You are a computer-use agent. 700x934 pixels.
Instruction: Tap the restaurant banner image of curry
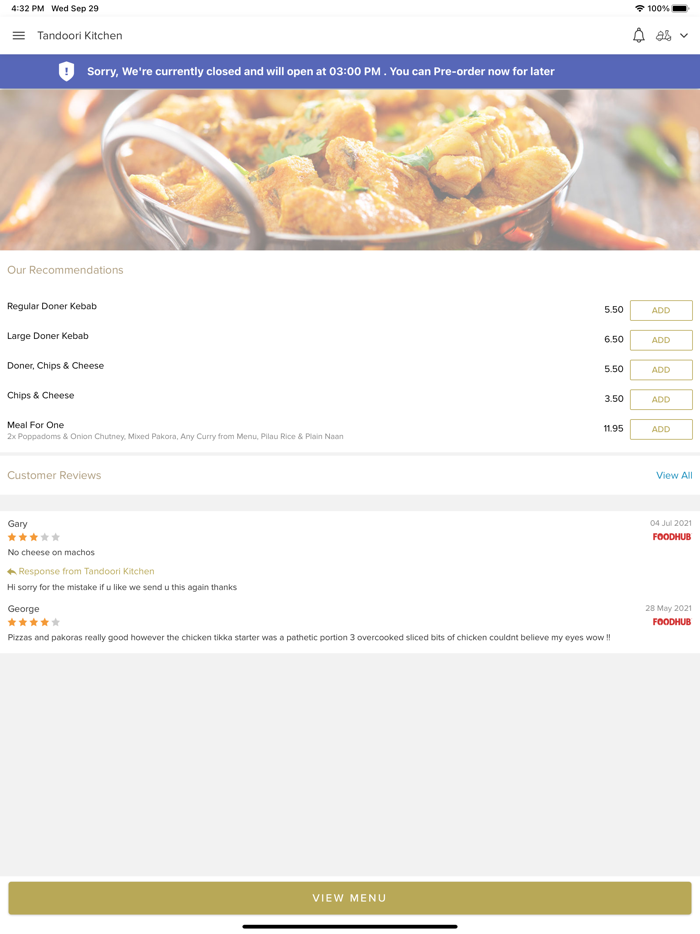click(350, 168)
